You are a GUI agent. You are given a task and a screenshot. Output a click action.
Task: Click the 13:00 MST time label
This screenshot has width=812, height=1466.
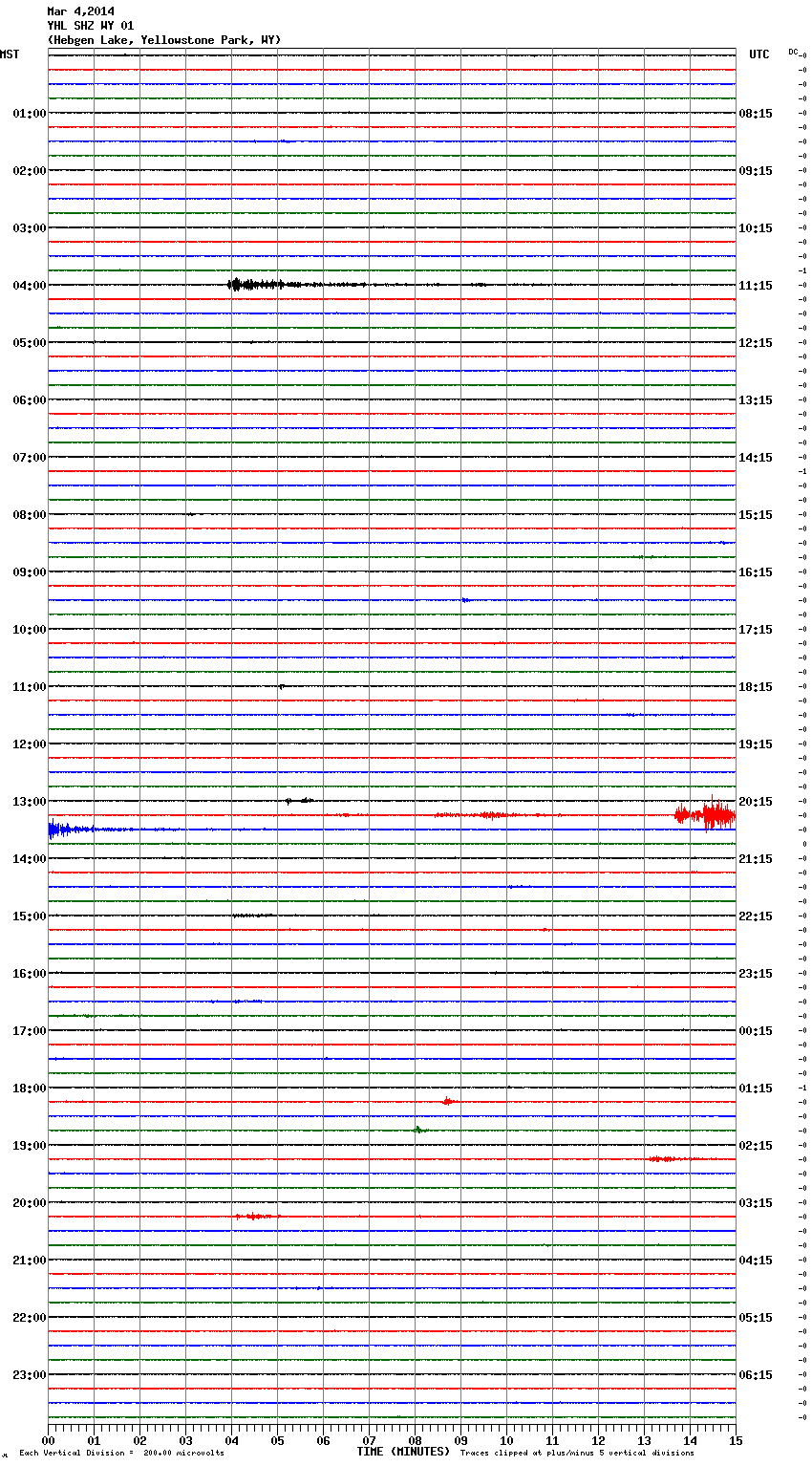coord(30,802)
